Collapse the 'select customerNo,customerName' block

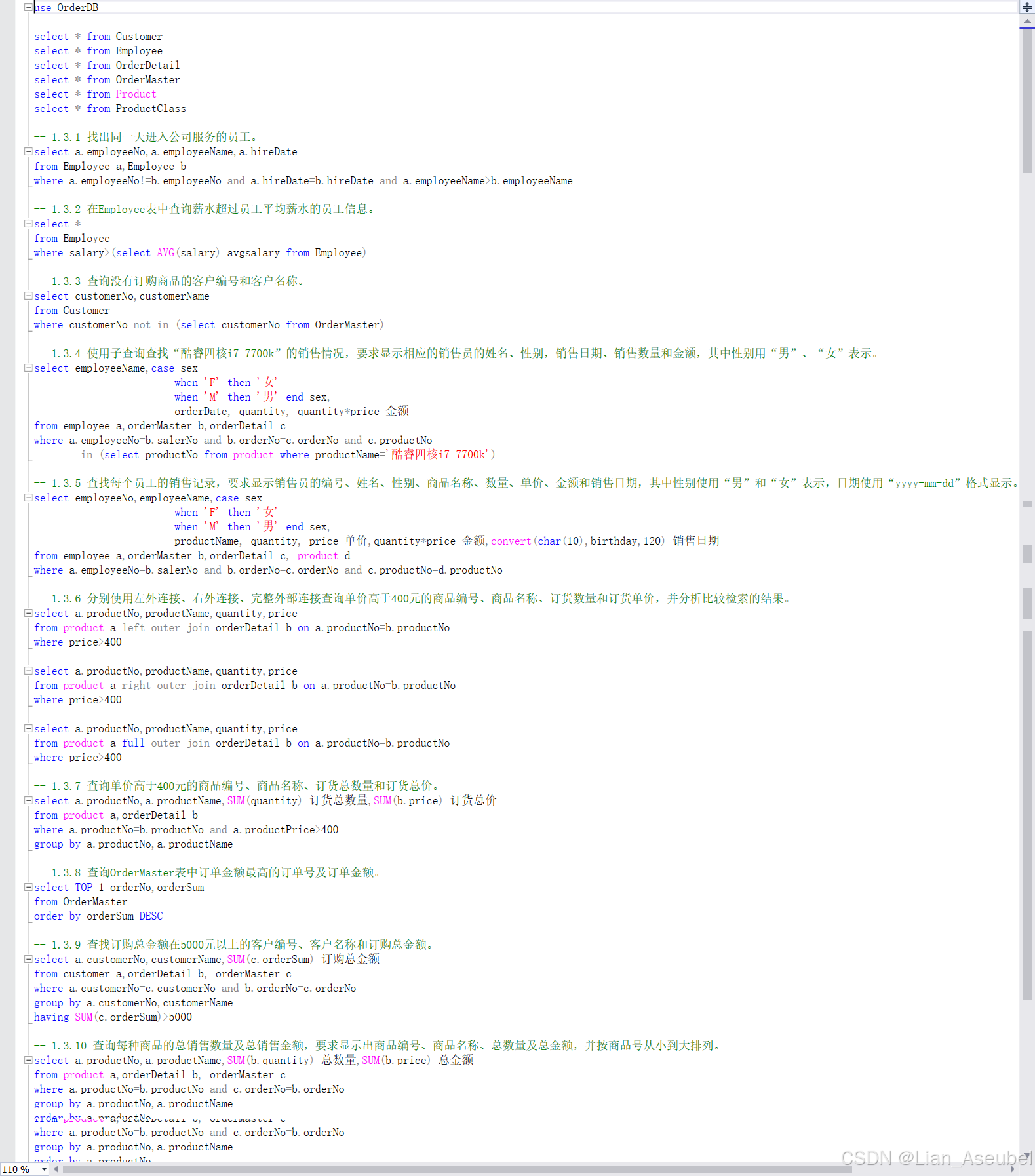[x=28, y=296]
